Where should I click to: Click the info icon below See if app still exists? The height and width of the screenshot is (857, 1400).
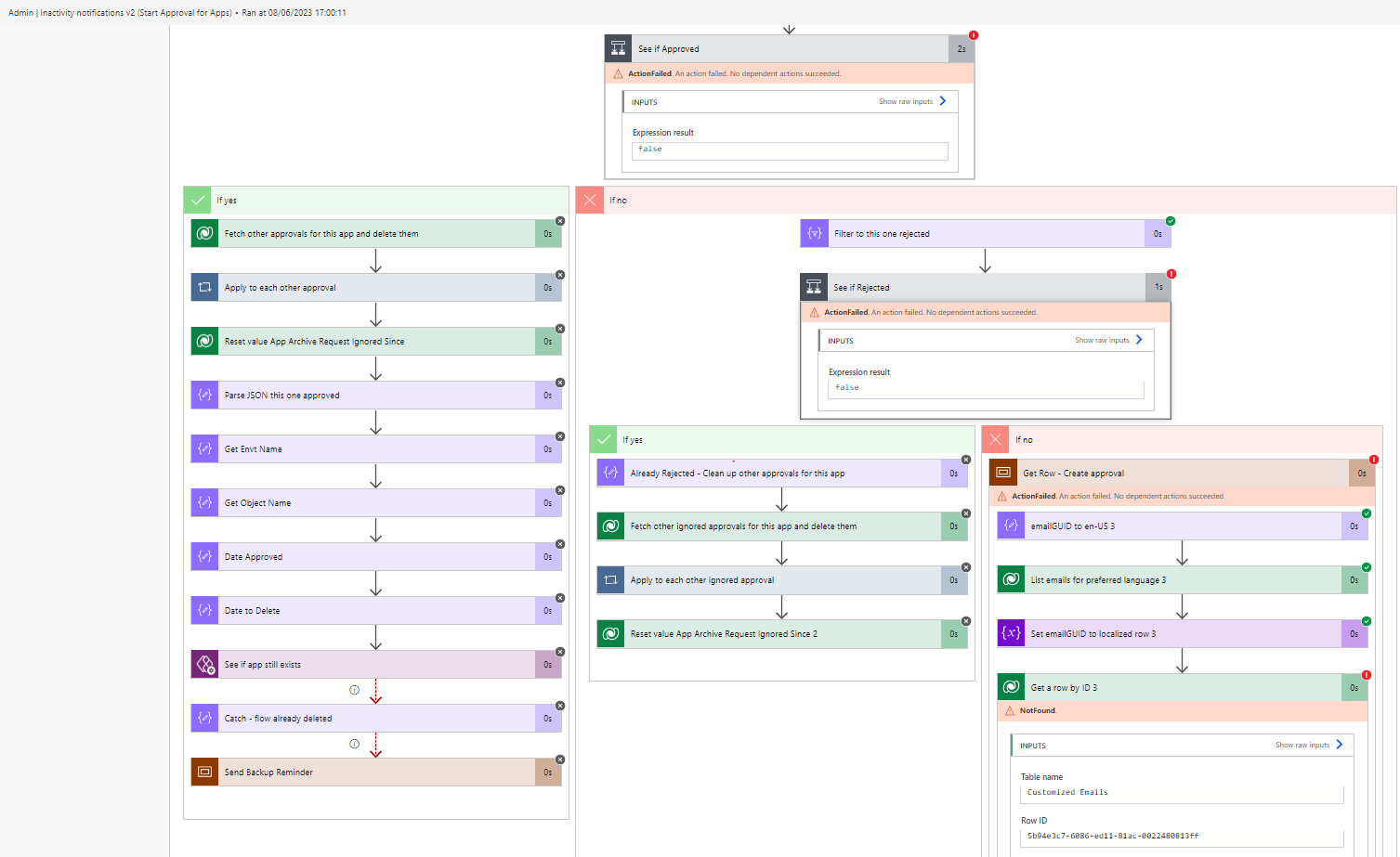click(354, 690)
